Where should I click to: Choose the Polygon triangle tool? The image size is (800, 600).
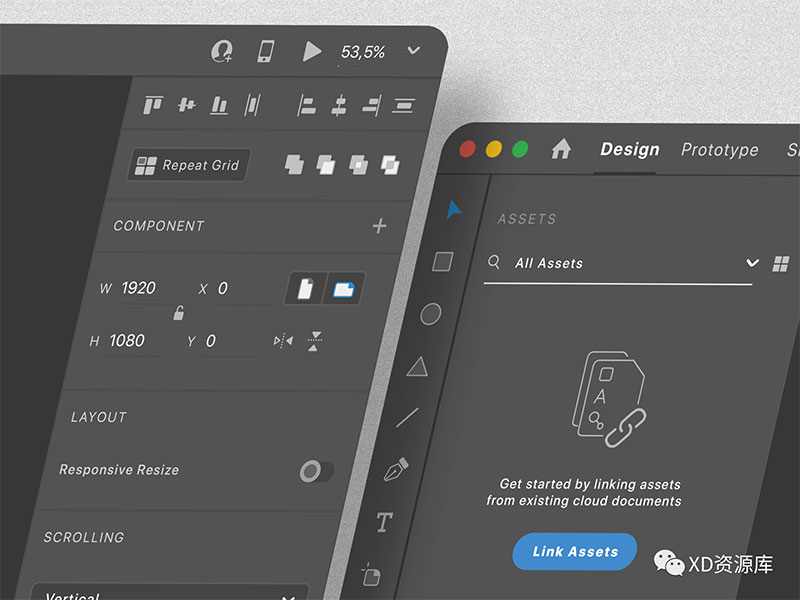[x=417, y=366]
